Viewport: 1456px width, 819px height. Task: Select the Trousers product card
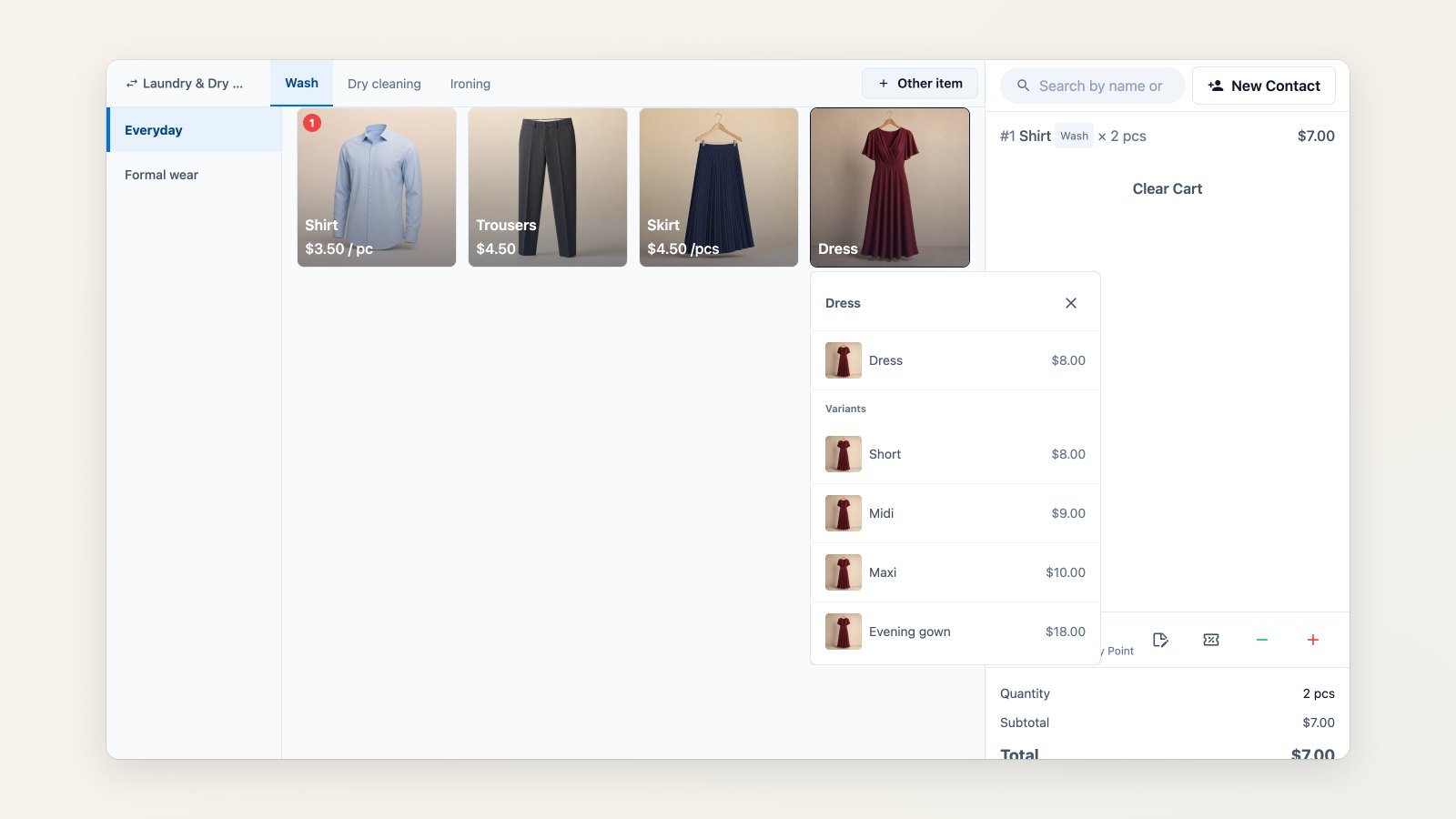coord(548,187)
